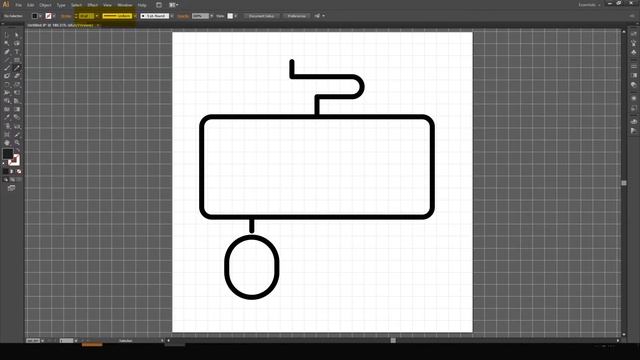This screenshot has width=640, height=360.
Task: Select the Blend tool
Action: tap(17, 118)
